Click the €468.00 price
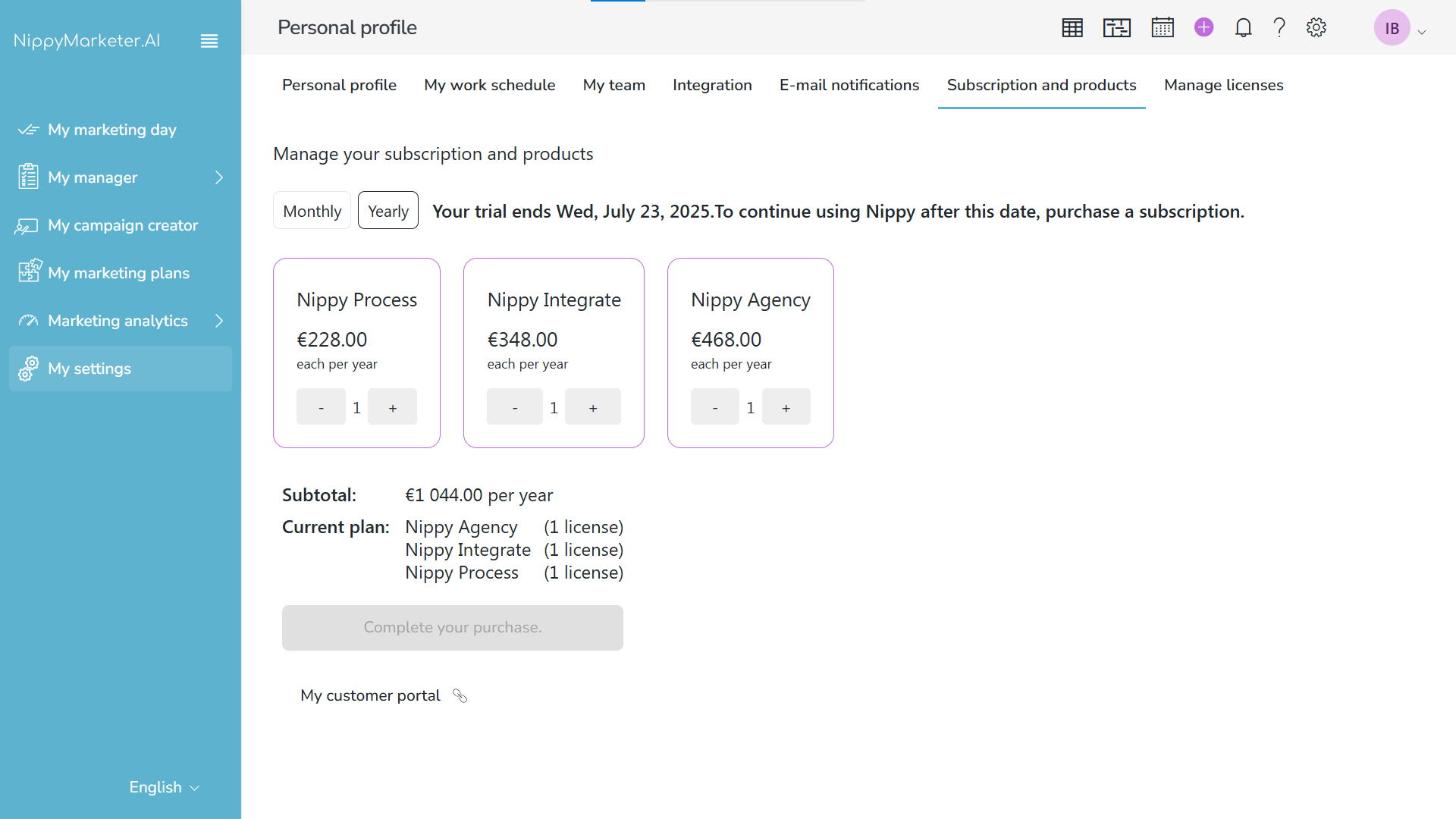The width and height of the screenshot is (1456, 819). [x=726, y=340]
